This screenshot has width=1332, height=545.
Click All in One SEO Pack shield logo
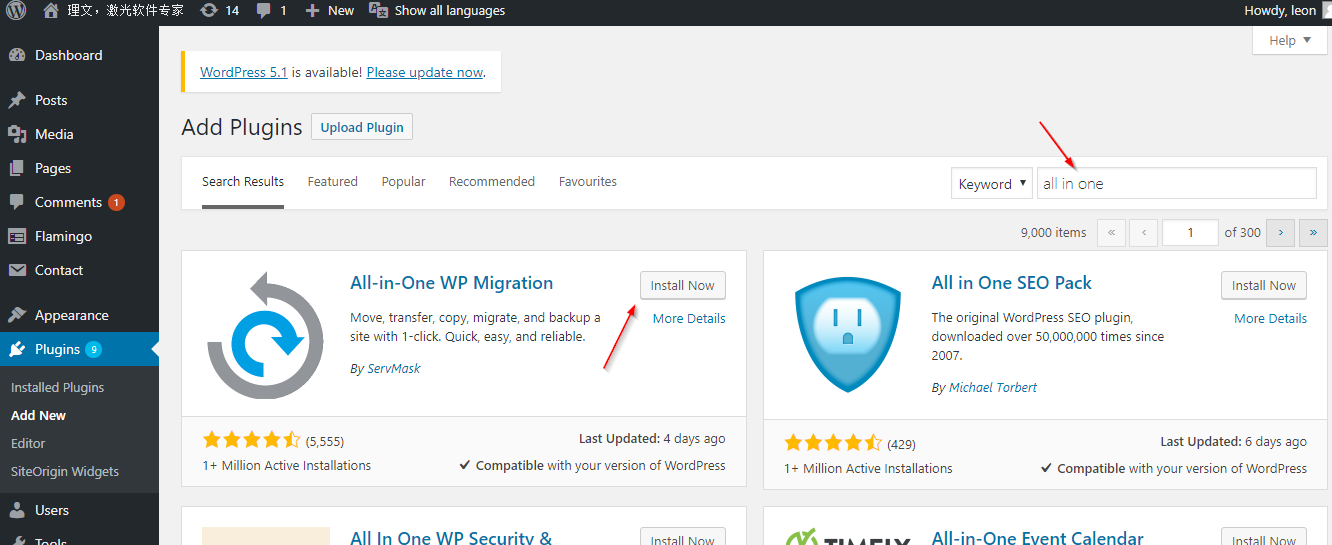pyautogui.click(x=847, y=333)
